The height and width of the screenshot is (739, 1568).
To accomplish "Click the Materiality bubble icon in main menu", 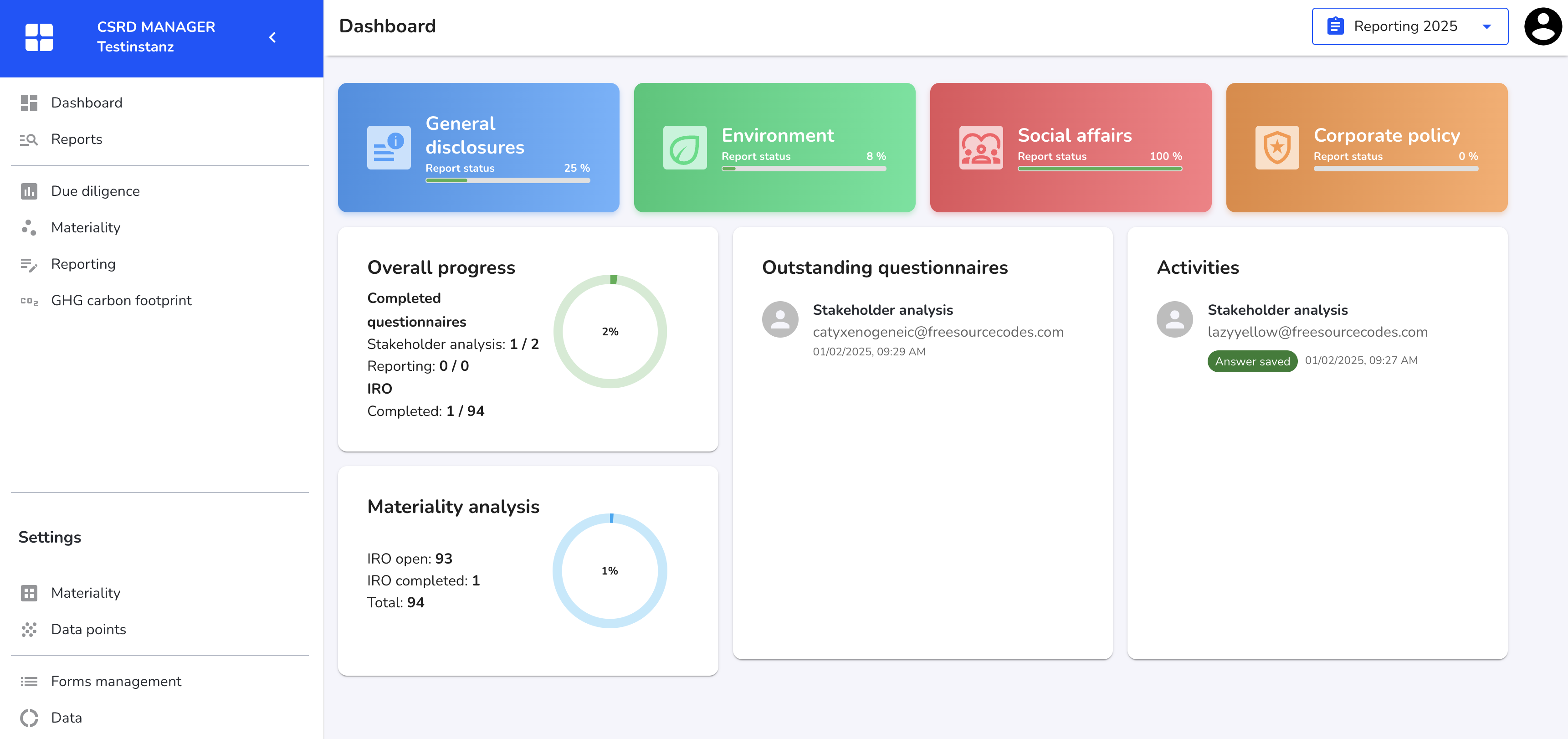I will click(x=29, y=228).
